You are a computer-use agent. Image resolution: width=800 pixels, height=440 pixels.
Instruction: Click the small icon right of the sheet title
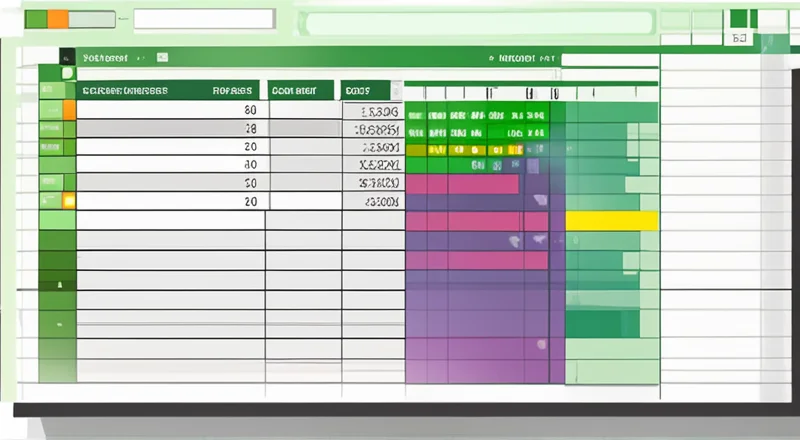coord(162,59)
